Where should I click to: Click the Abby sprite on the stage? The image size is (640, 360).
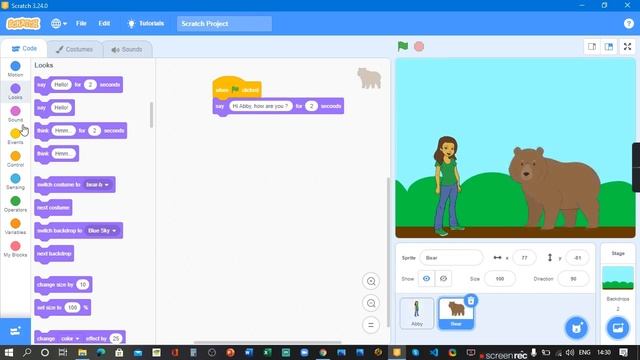448,186
